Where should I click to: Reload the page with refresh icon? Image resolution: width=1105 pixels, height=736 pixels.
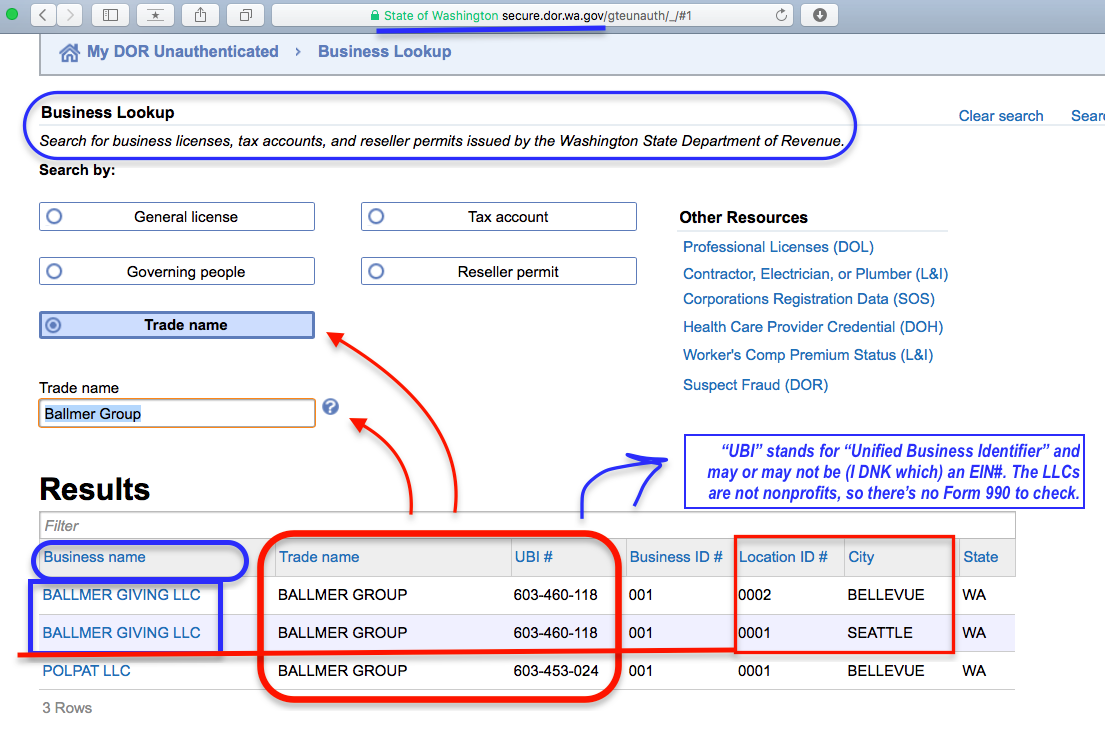[782, 15]
